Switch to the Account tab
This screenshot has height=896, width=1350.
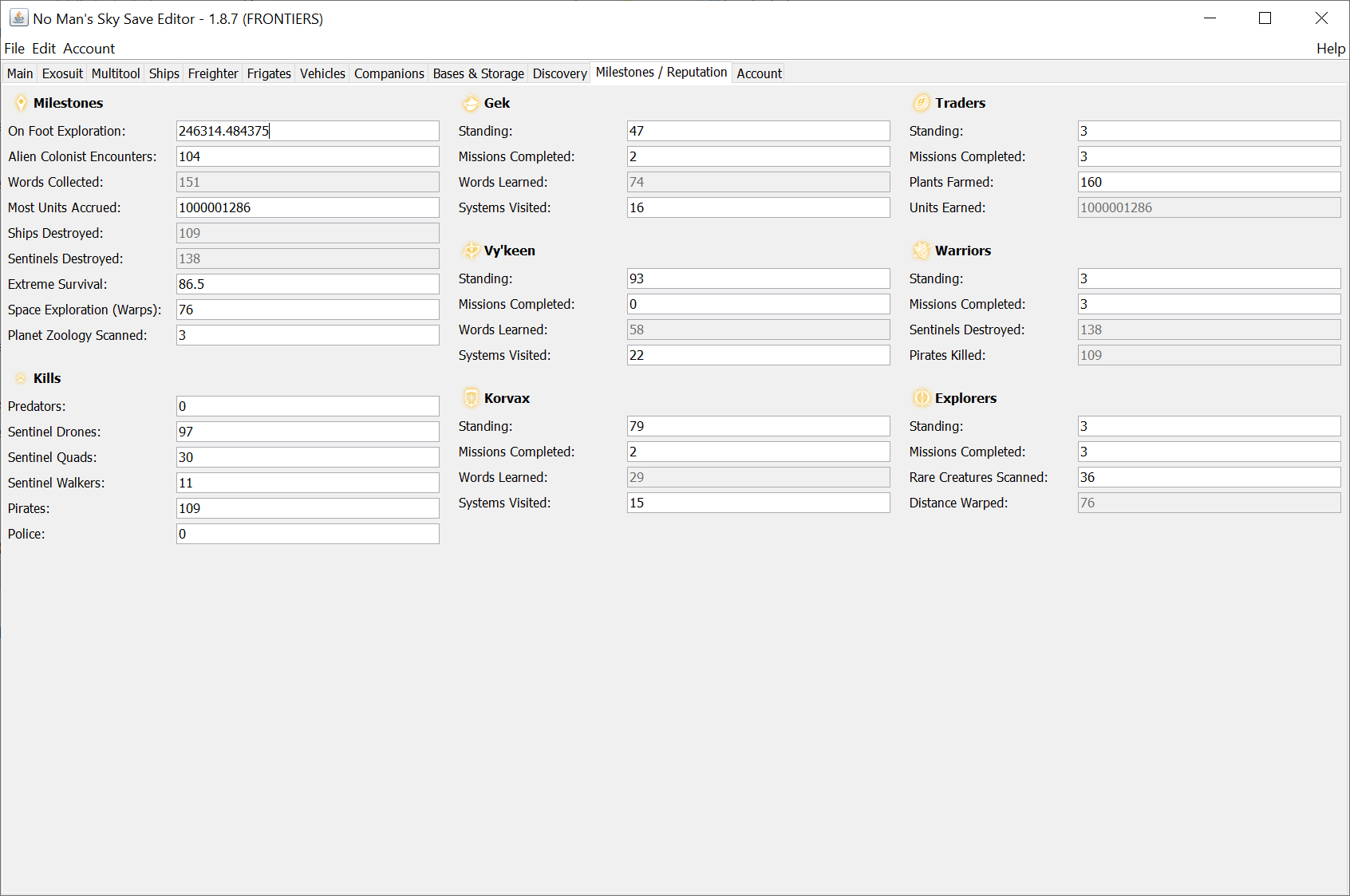coord(759,73)
